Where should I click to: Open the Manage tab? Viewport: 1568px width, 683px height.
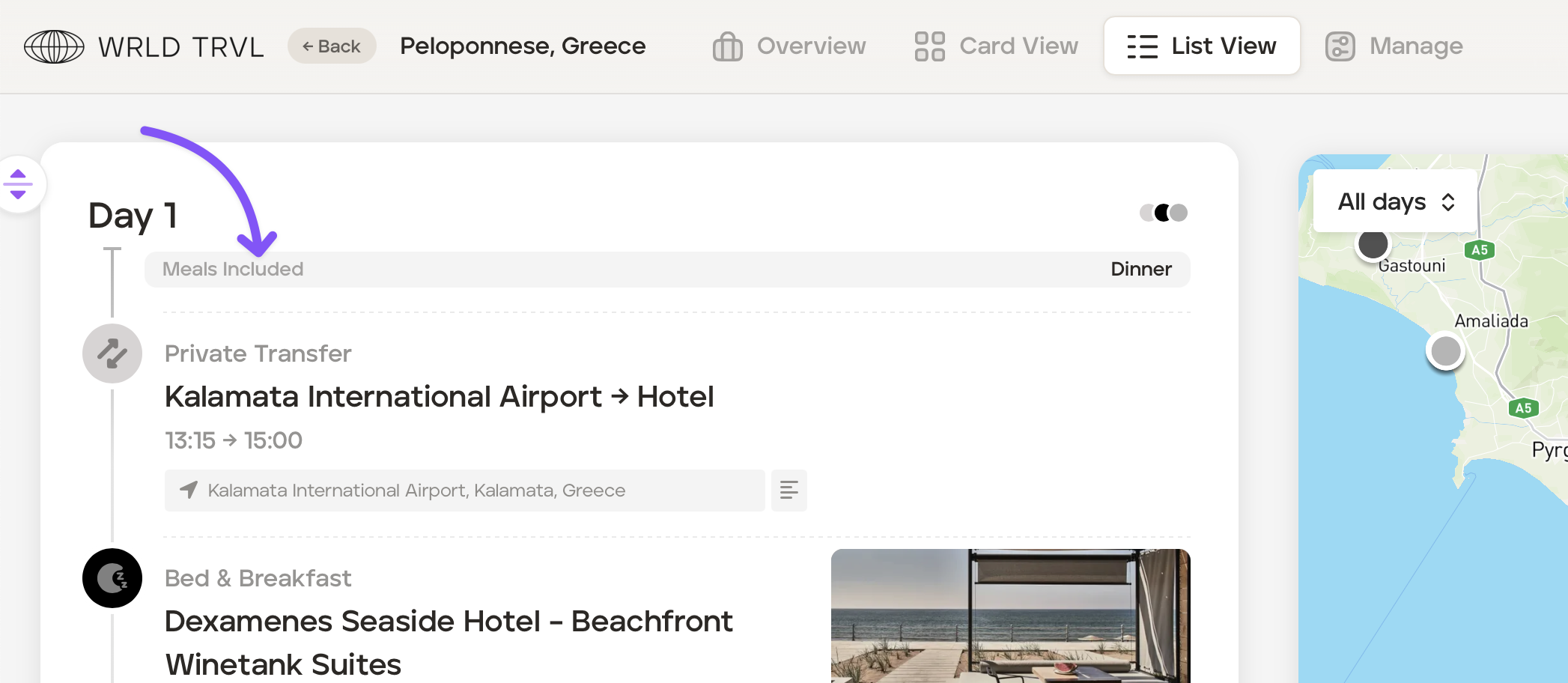coord(1394,46)
